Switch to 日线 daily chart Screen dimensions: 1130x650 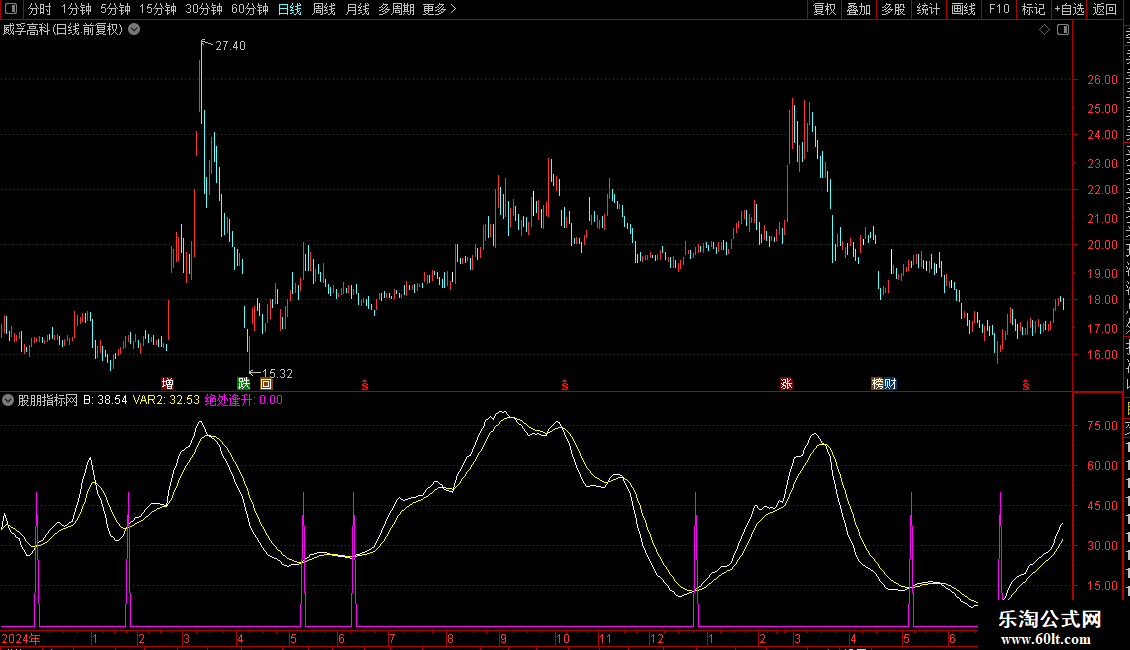point(290,9)
